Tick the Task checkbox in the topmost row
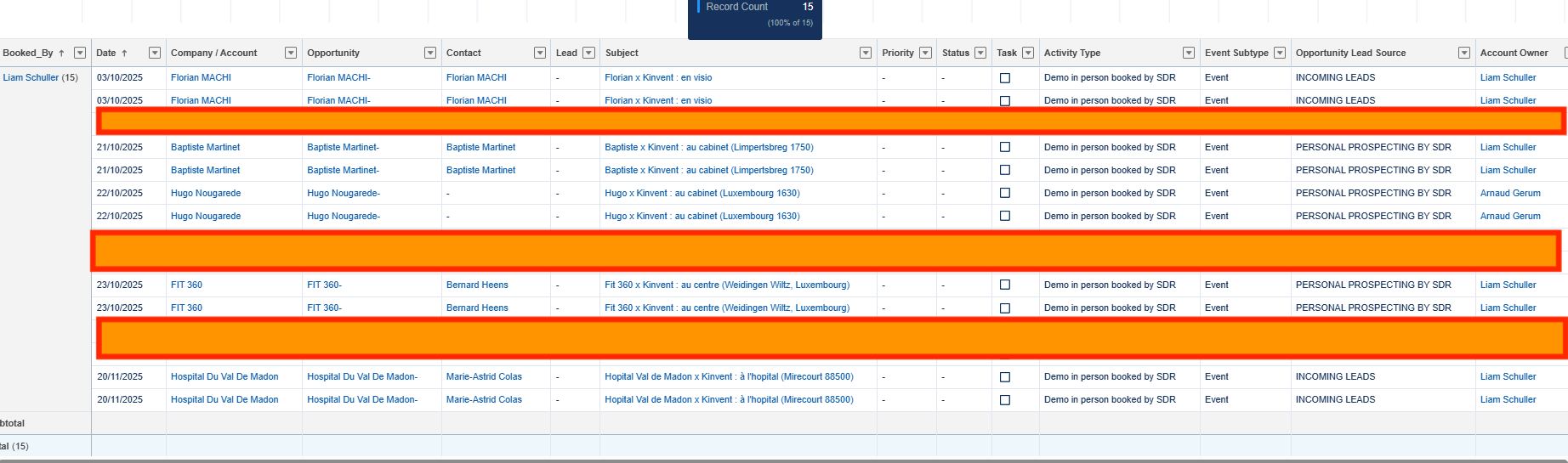Screen dimensions: 1568x463 pos(1005,78)
